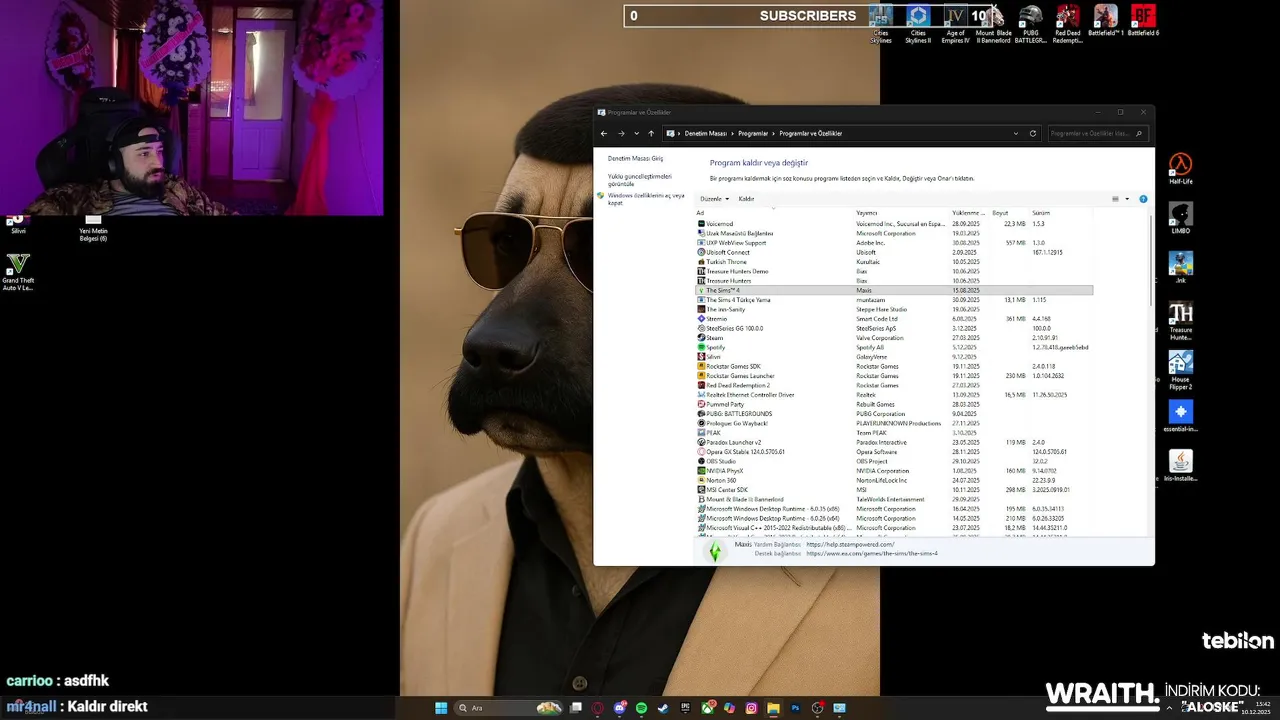
Task: Open Cities Skylines II desktop shortcut
Action: click(918, 25)
